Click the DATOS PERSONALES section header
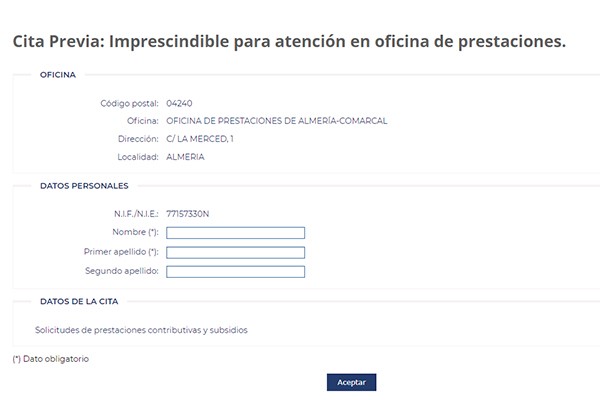This screenshot has width=600, height=400. pyautogui.click(x=84, y=185)
